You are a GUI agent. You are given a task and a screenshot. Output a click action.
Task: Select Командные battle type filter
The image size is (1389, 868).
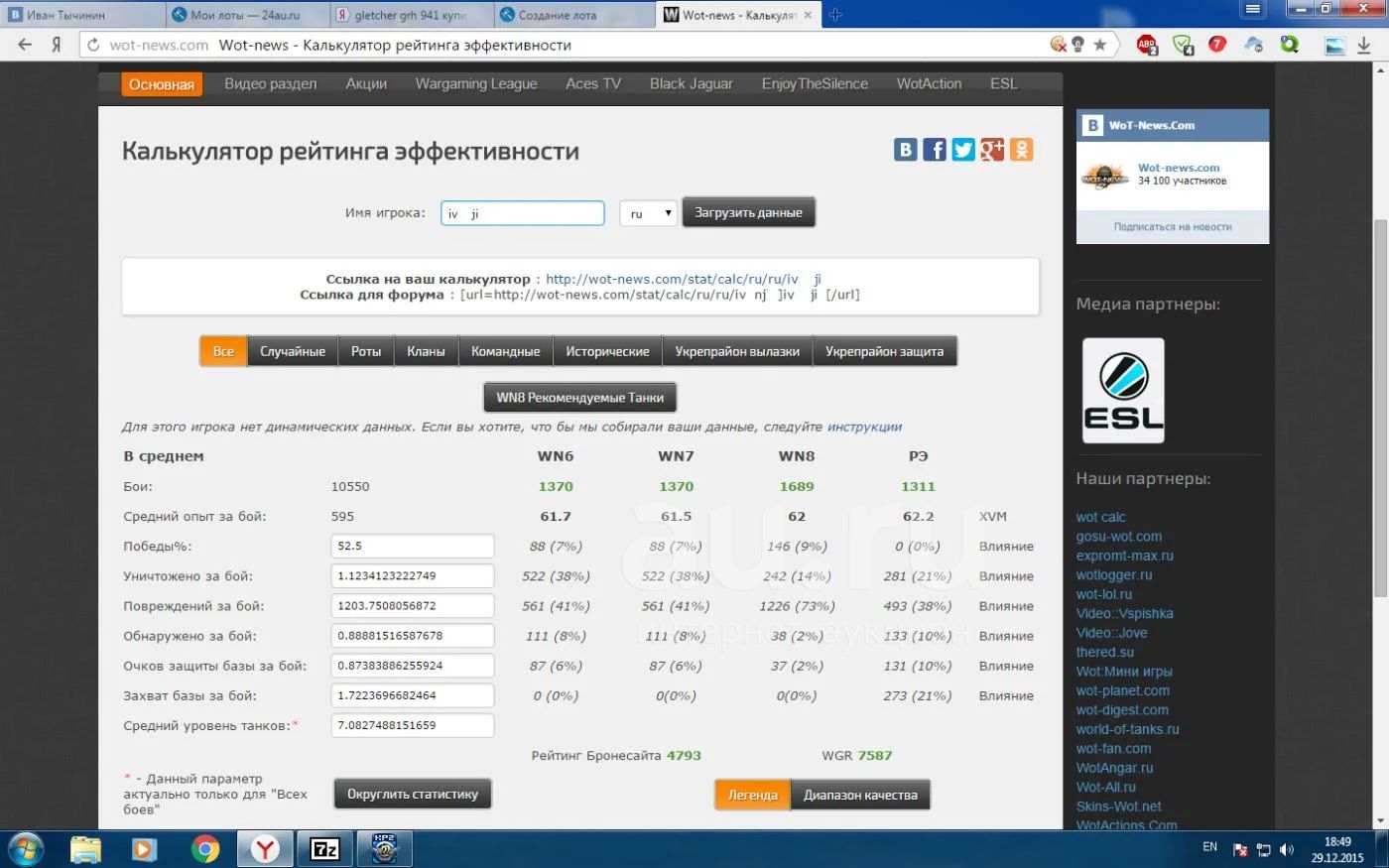[506, 351]
